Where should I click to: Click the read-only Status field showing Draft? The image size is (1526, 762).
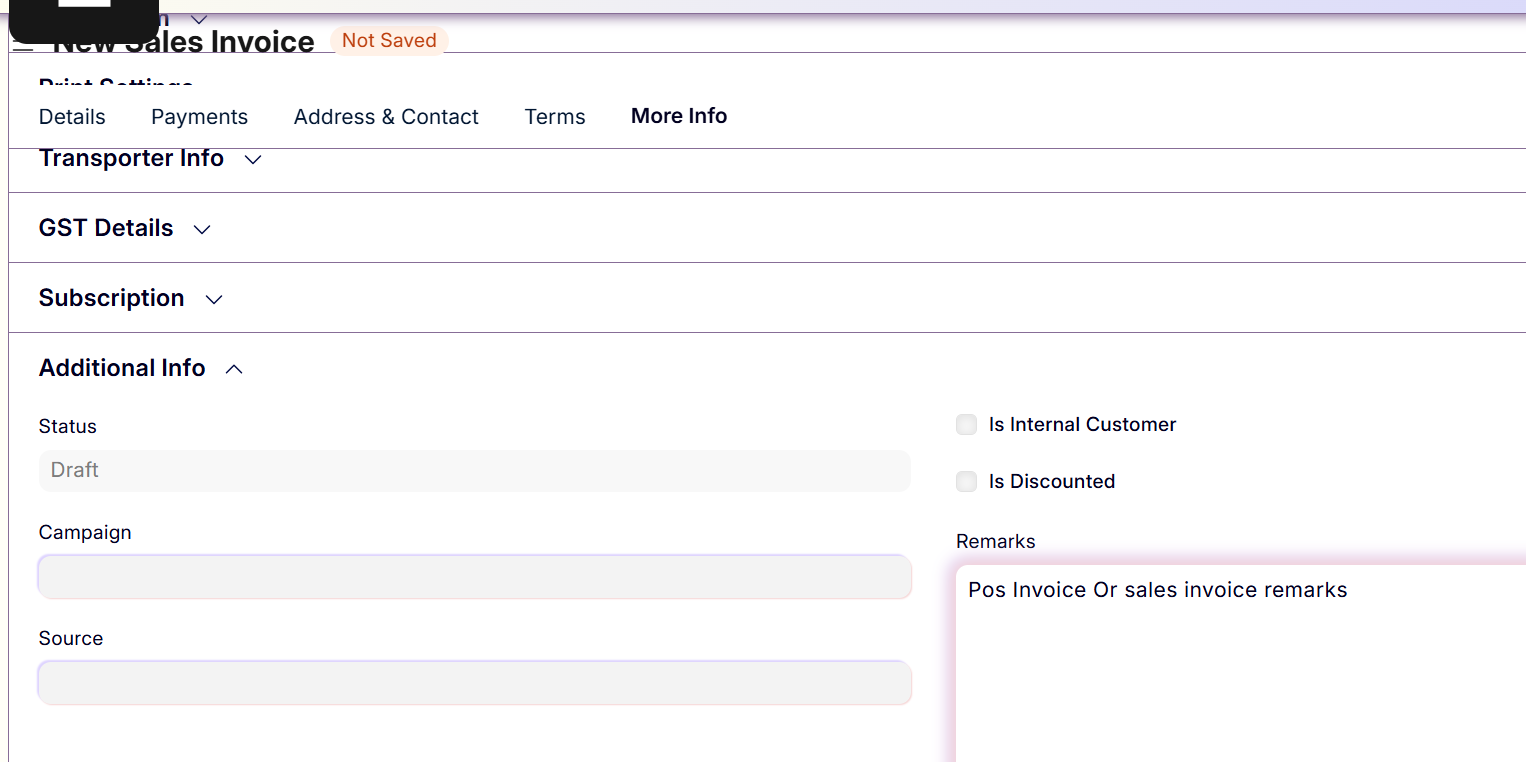point(474,471)
